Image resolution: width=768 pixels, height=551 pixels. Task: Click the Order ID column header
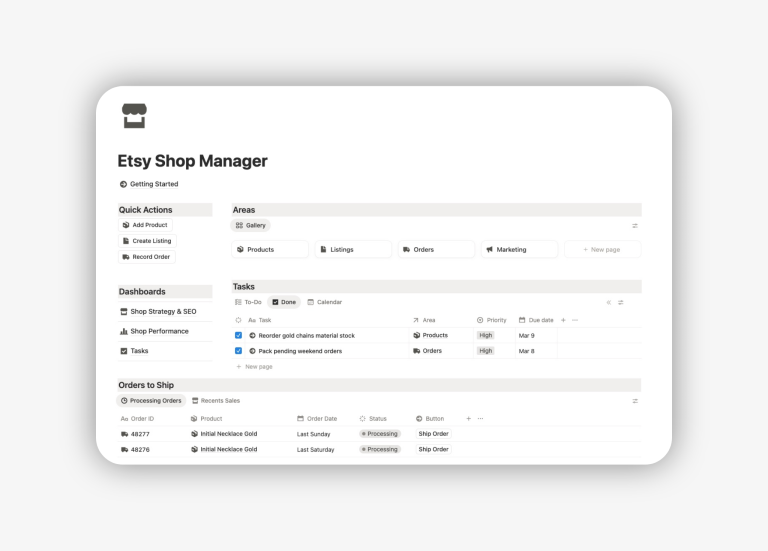(x=137, y=419)
